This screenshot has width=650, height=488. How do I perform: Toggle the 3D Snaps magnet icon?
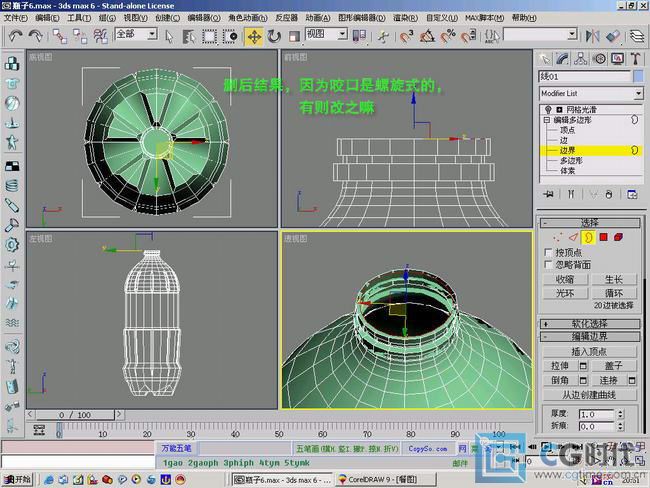click(x=406, y=36)
